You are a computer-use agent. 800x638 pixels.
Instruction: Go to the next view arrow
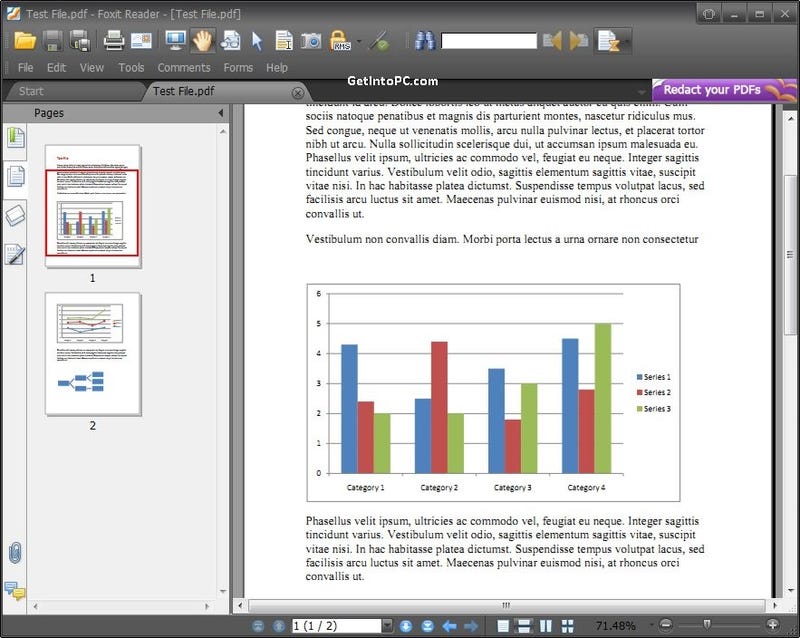coord(471,626)
